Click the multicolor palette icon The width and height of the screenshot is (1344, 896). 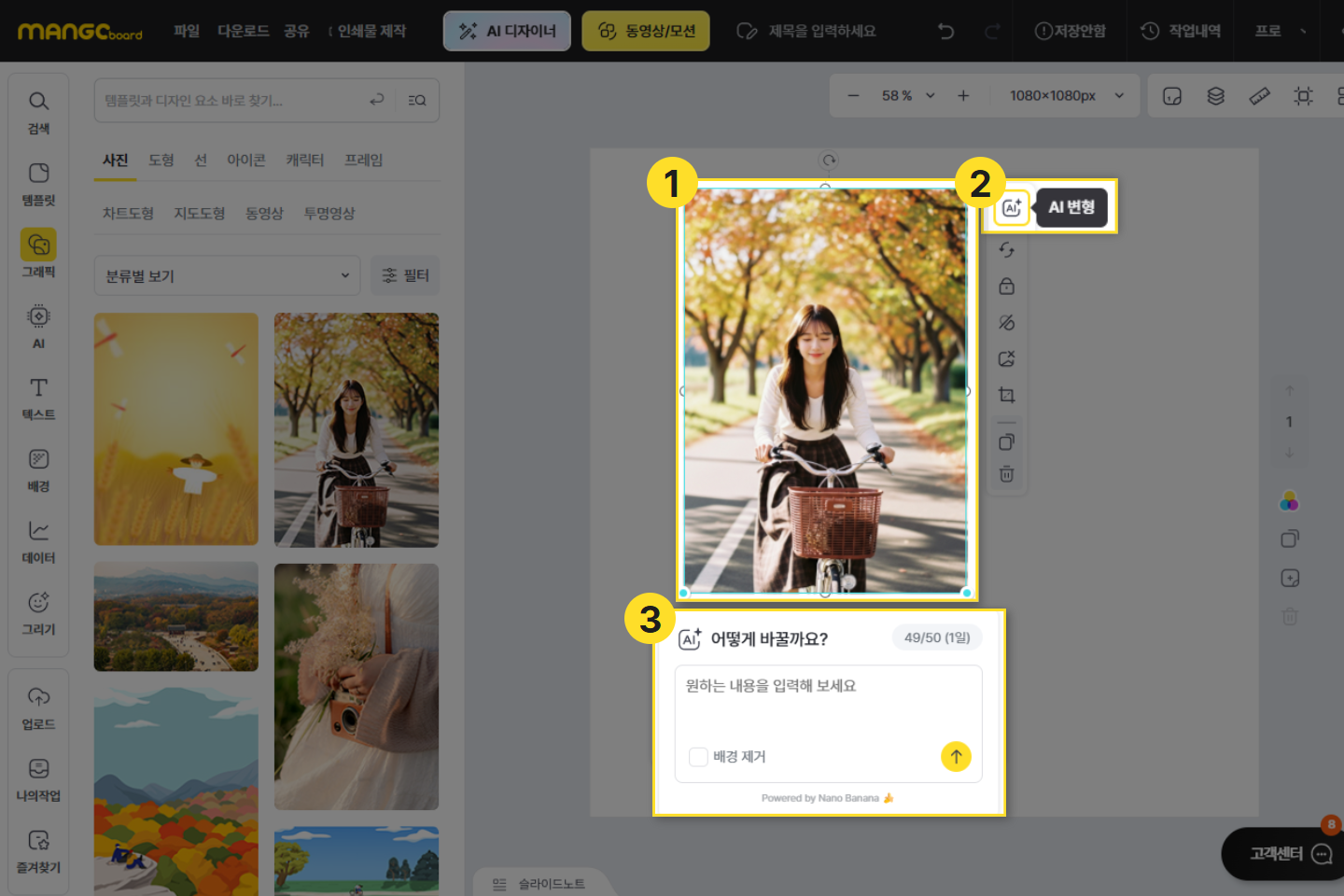point(1289,502)
